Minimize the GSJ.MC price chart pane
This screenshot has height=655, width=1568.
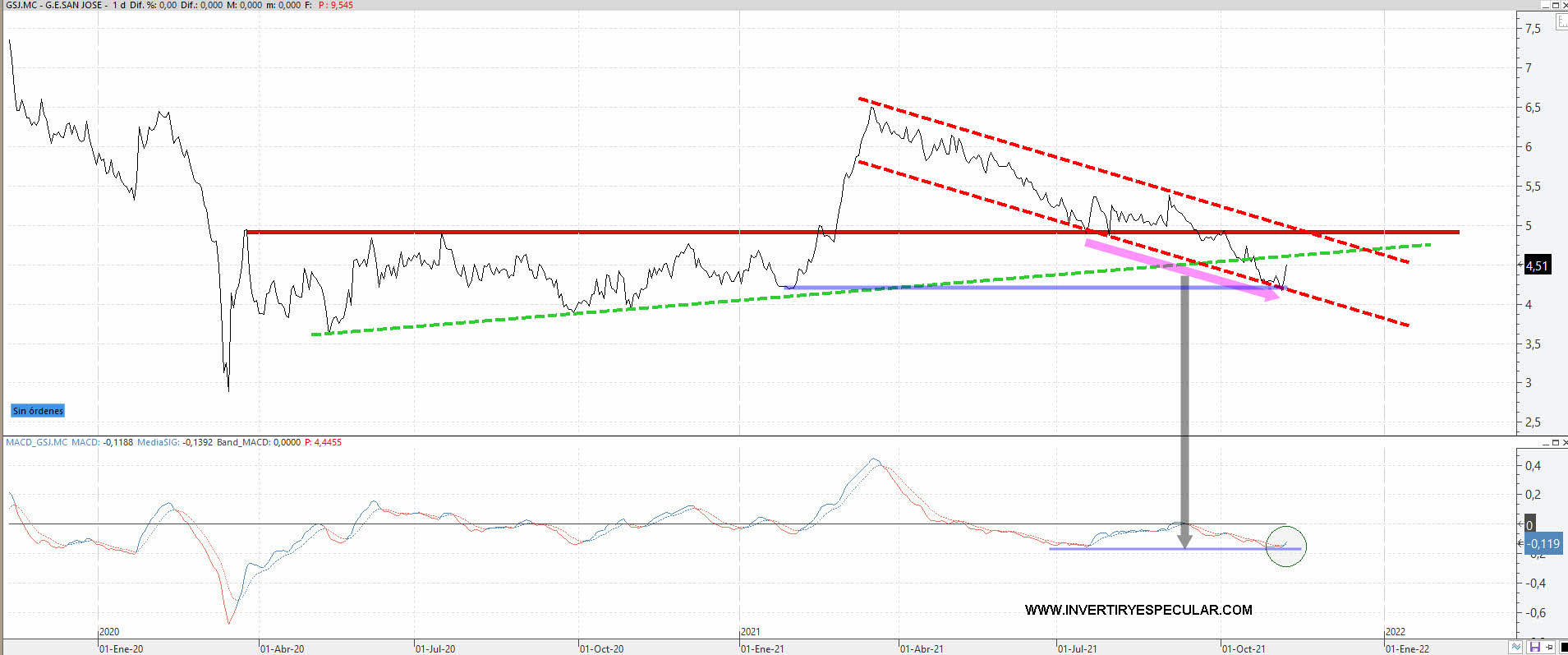[1544, 5]
